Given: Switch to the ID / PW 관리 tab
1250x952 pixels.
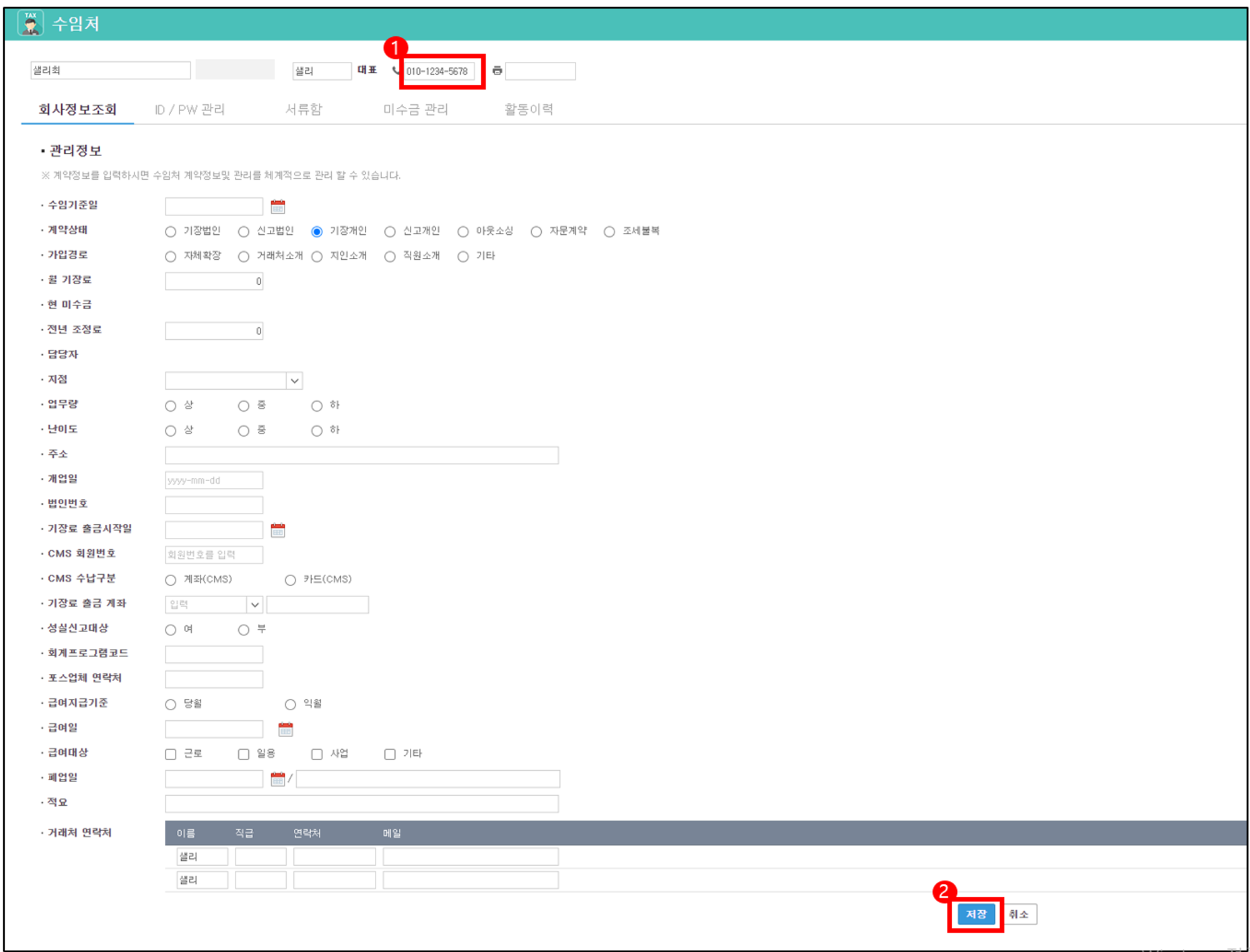Looking at the screenshot, I should click(189, 110).
